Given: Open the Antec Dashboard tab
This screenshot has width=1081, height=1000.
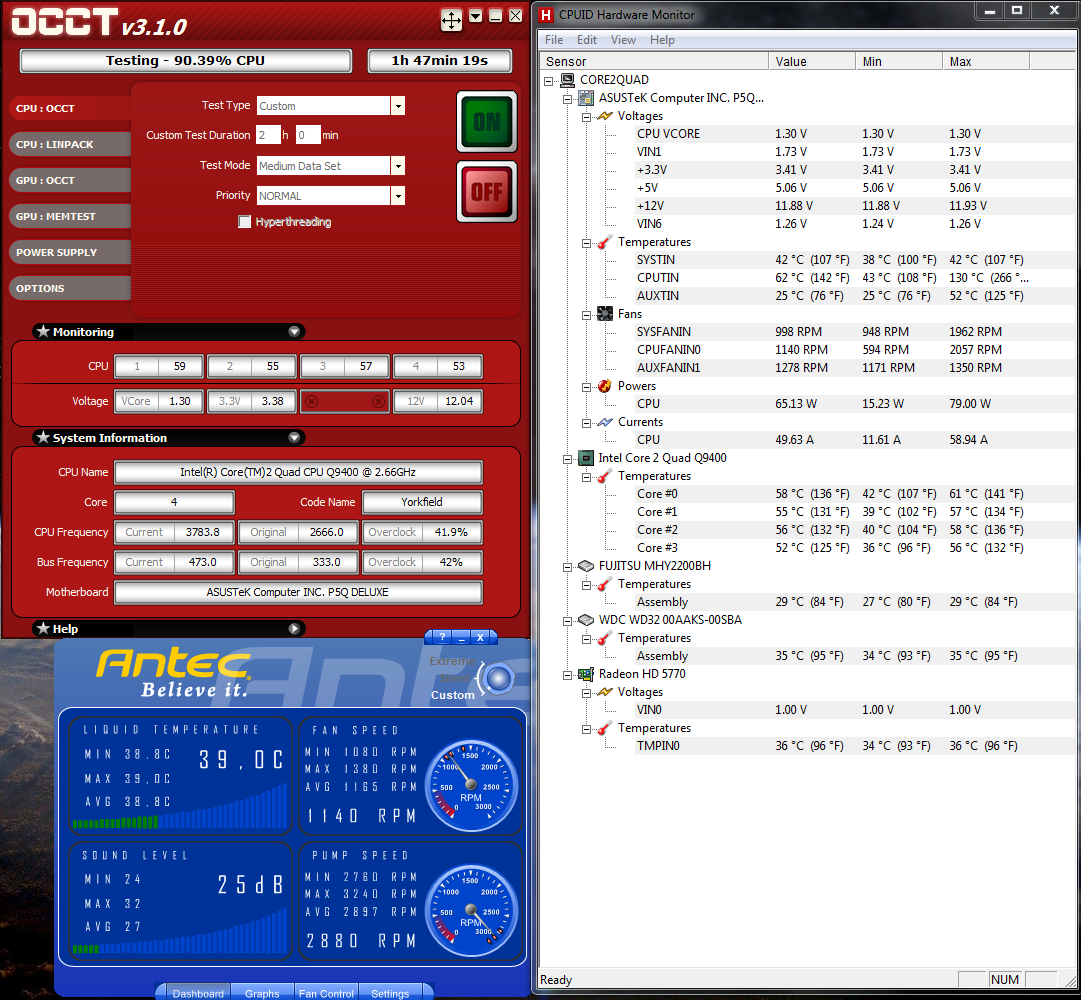Looking at the screenshot, I should point(198,993).
